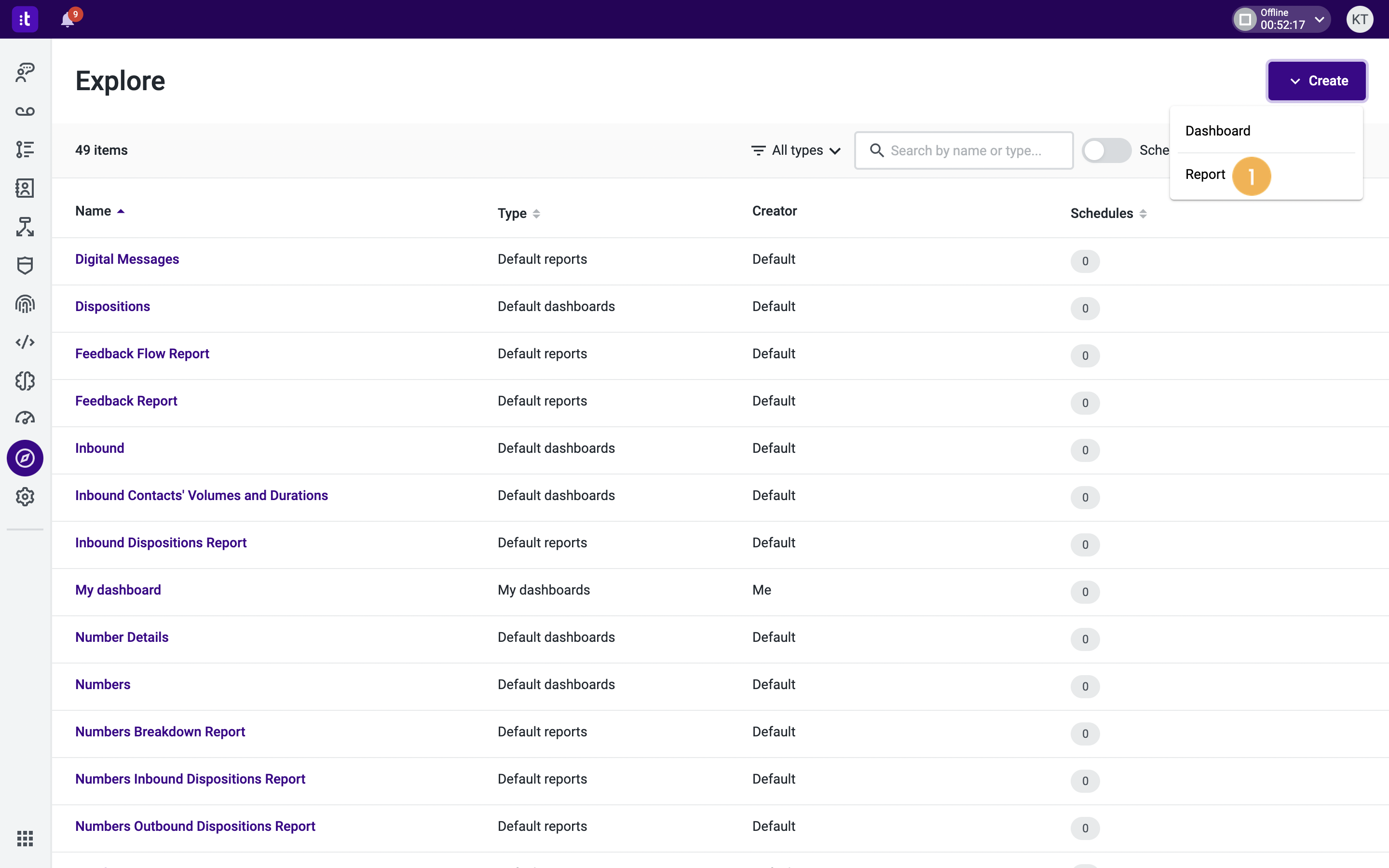Open the Contacts address book icon
Image resolution: width=1389 pixels, height=868 pixels.
pyautogui.click(x=25, y=188)
